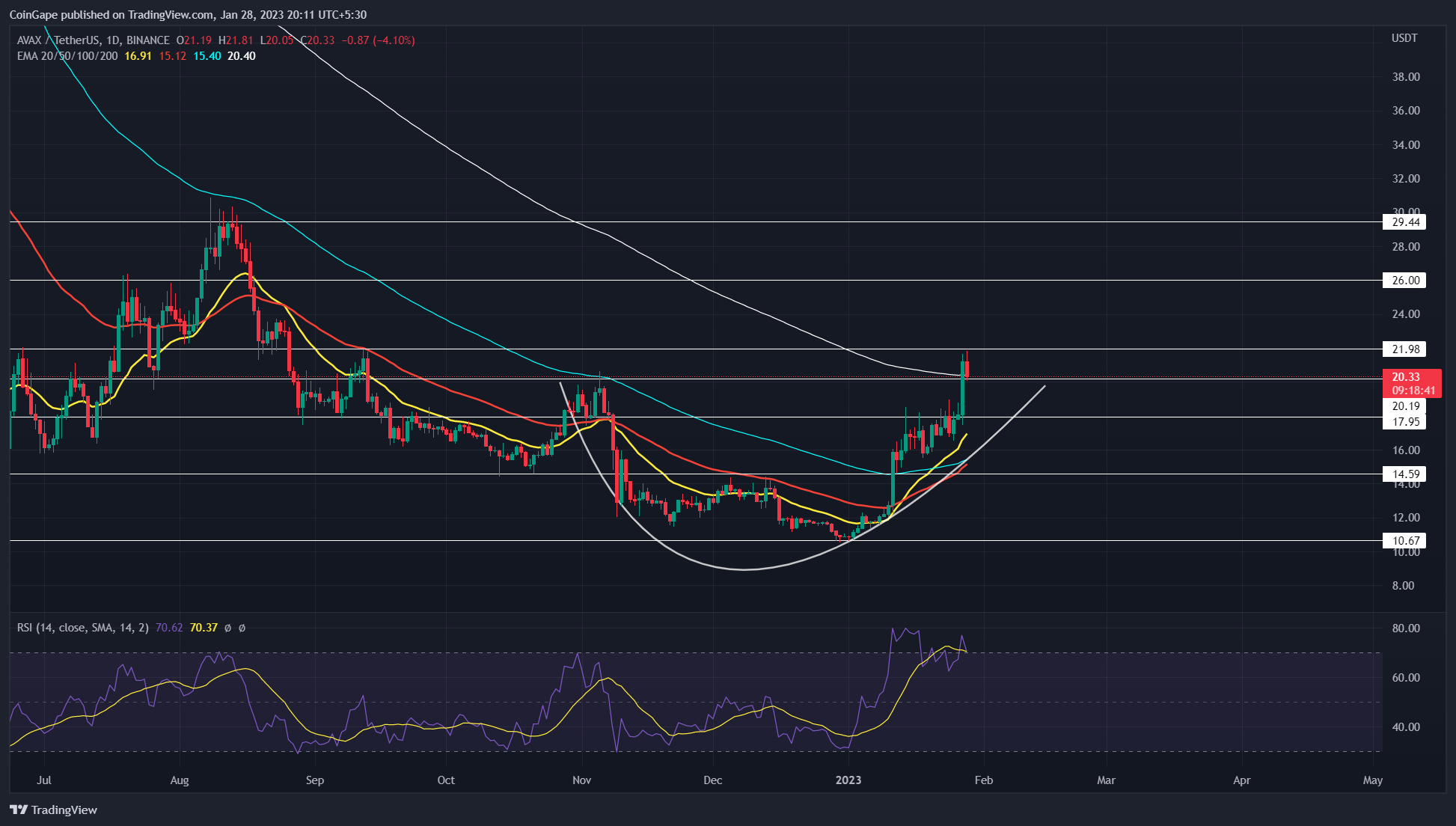Click the USDT currency label

pyautogui.click(x=1404, y=38)
